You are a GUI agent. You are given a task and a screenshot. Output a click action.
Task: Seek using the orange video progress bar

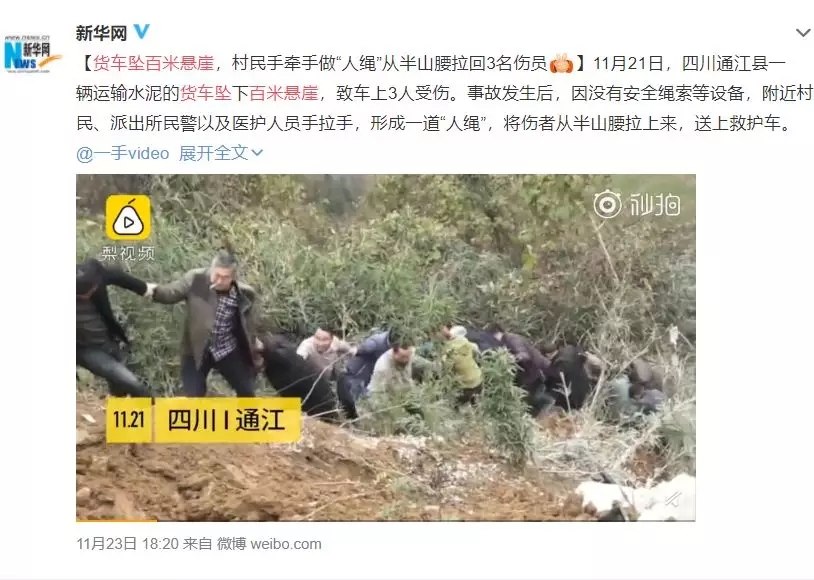[x=386, y=520]
